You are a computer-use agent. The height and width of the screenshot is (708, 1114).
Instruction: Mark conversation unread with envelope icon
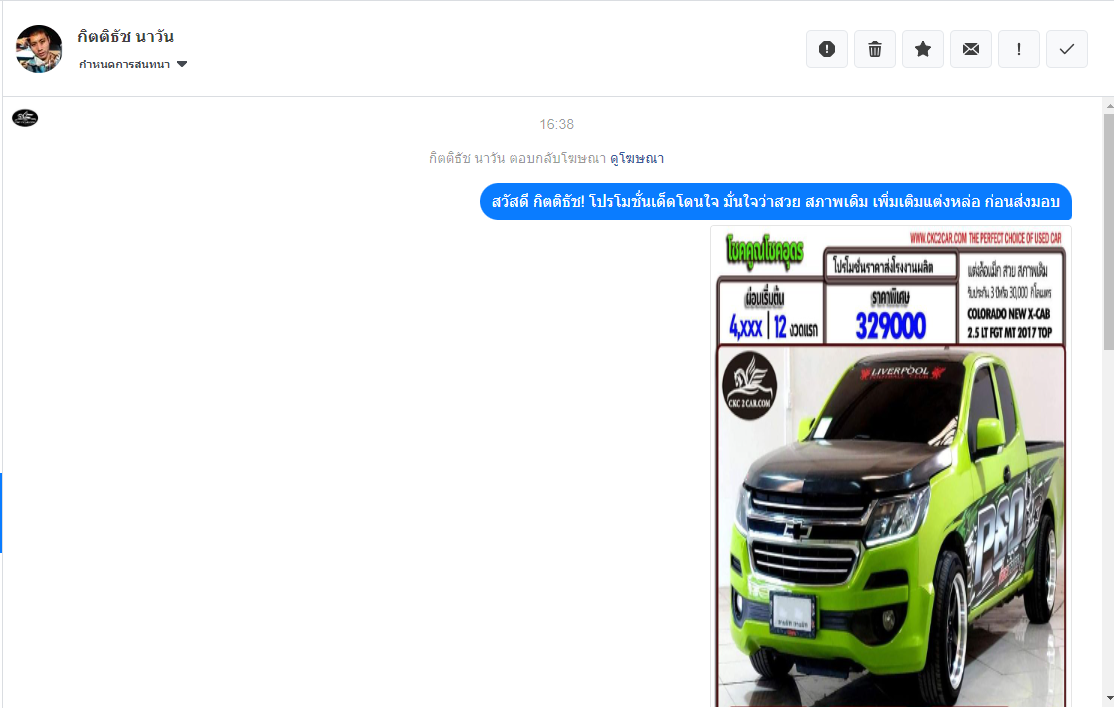pyautogui.click(x=970, y=49)
